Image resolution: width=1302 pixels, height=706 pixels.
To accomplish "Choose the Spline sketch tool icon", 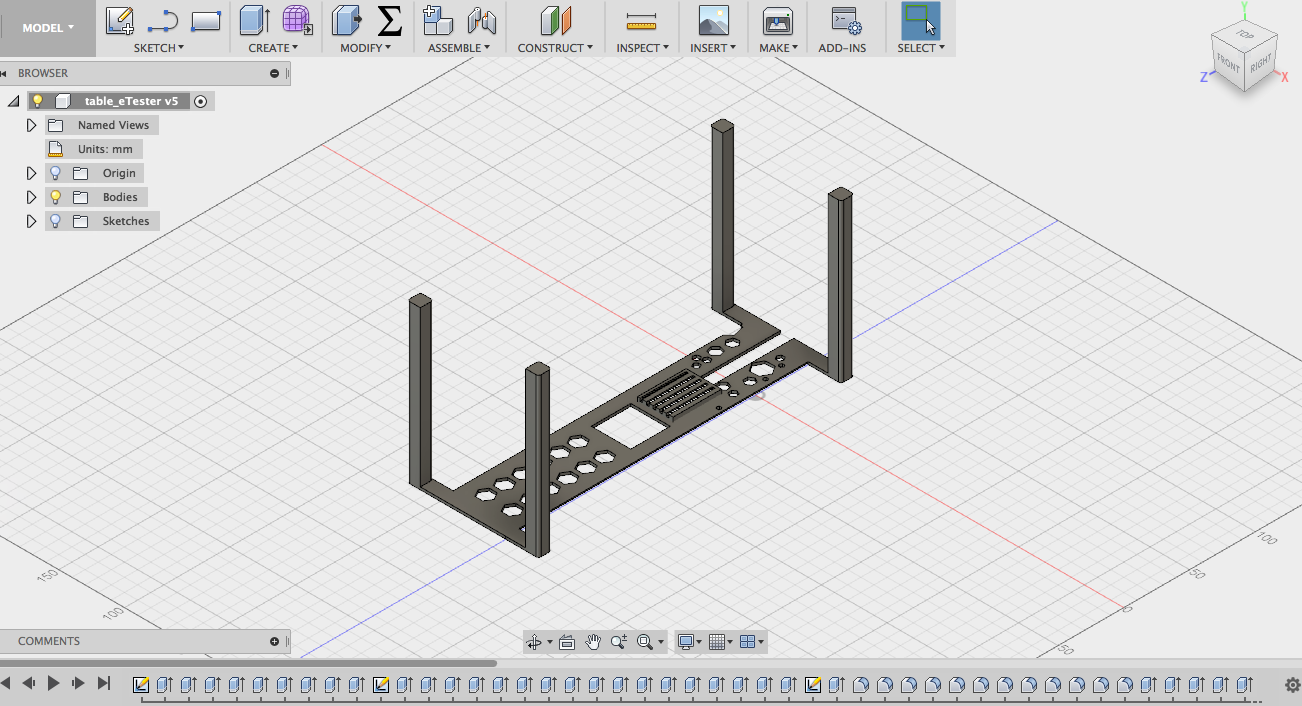I will pos(163,20).
